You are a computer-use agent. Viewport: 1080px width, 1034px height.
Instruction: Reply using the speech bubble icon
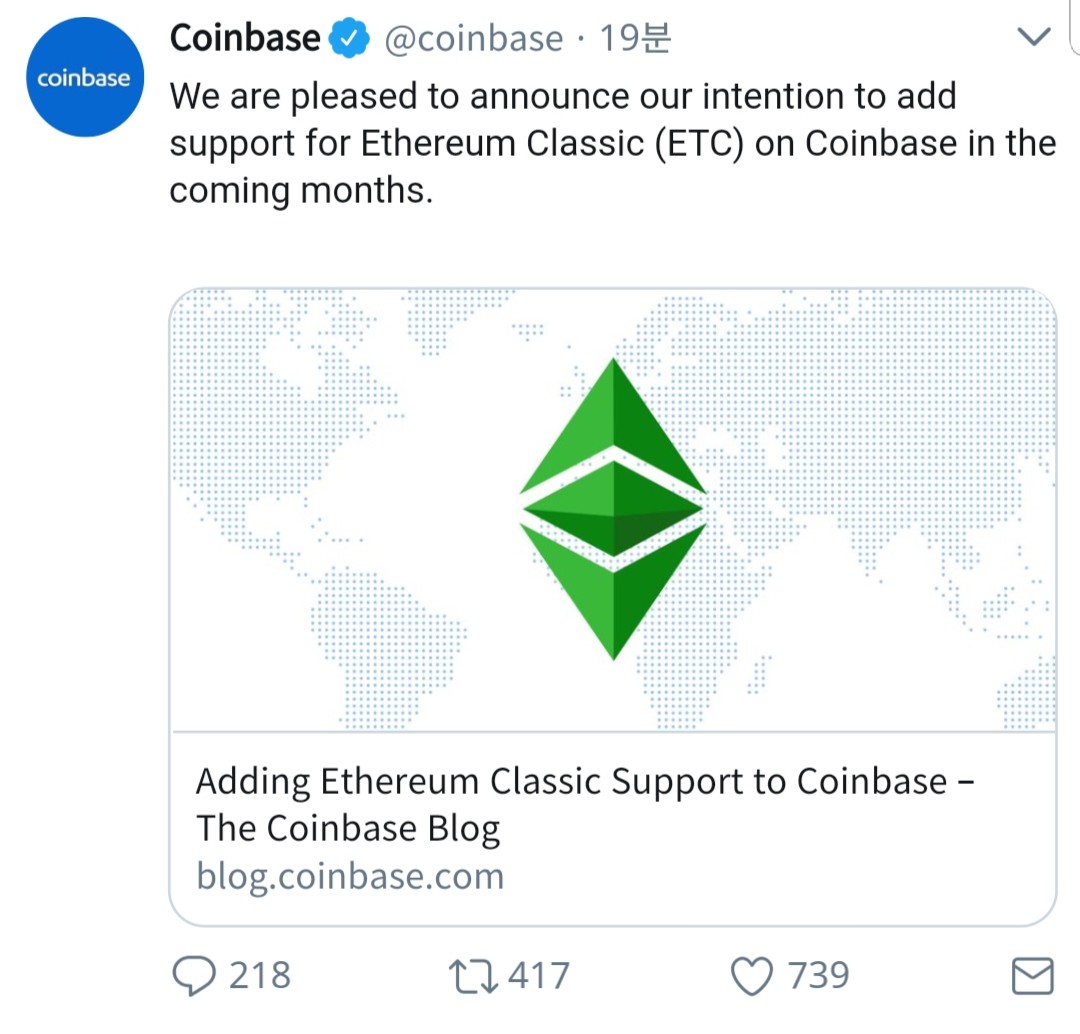[x=194, y=976]
